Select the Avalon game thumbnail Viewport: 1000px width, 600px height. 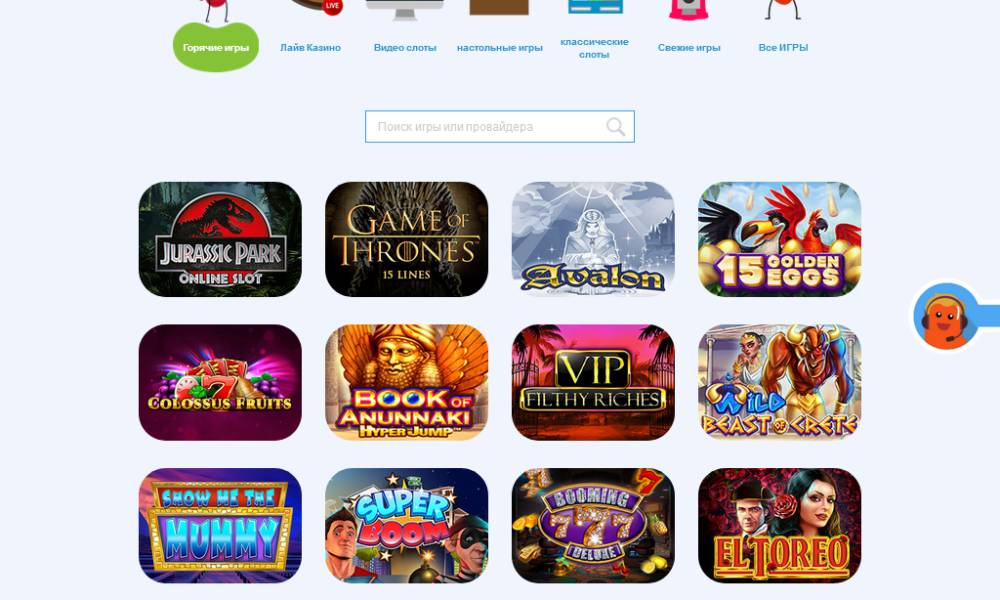[x=593, y=239]
